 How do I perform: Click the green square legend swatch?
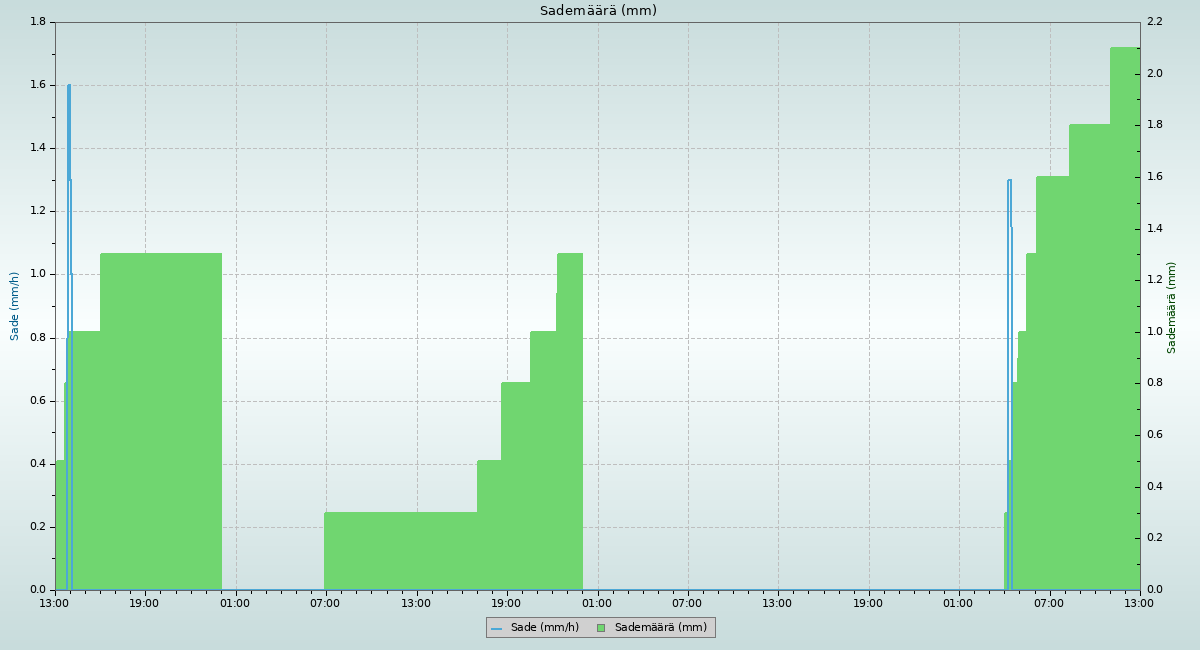(601, 628)
